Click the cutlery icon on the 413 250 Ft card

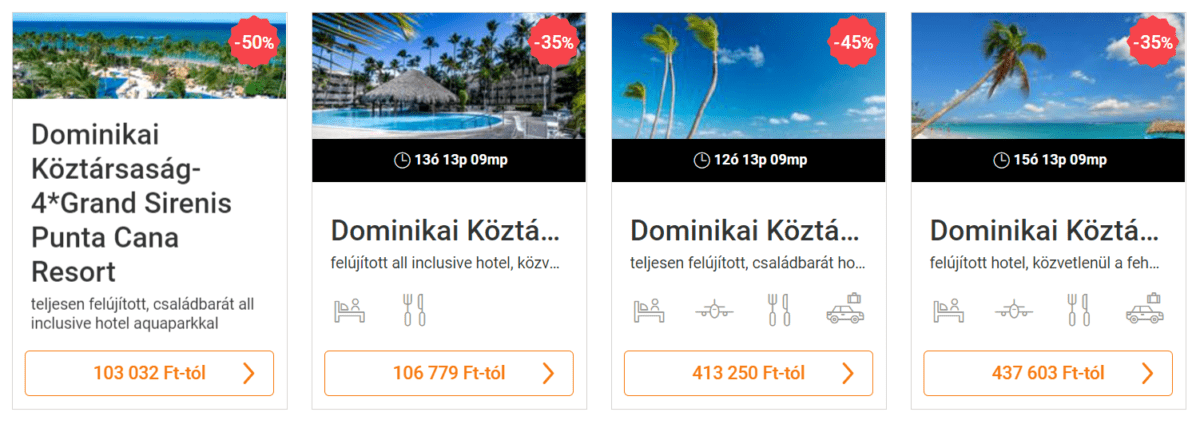tap(778, 309)
